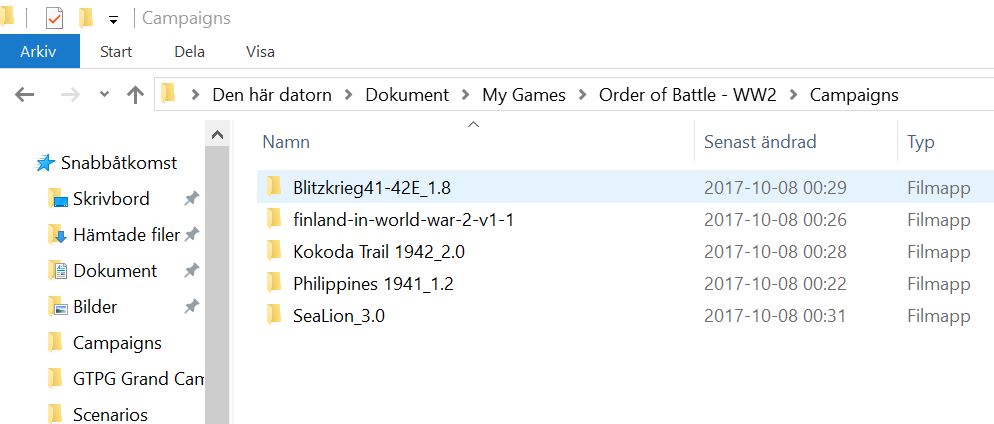Screen dimensions: 994x424
Task: Open the Arkiv file menu
Action: point(40,51)
